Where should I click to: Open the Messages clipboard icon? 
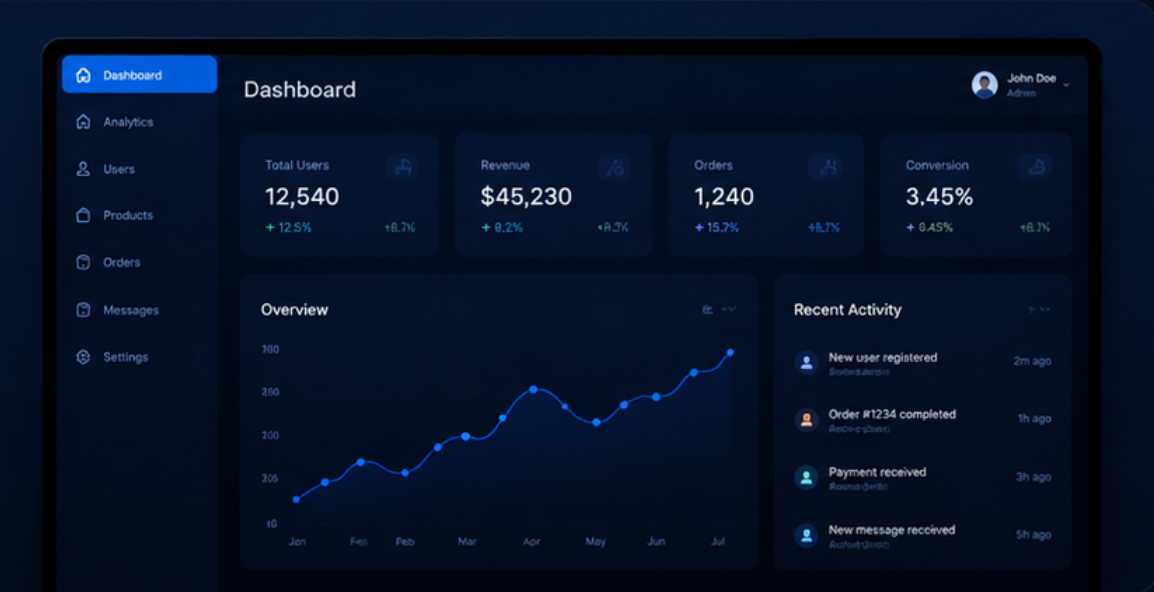tap(83, 310)
